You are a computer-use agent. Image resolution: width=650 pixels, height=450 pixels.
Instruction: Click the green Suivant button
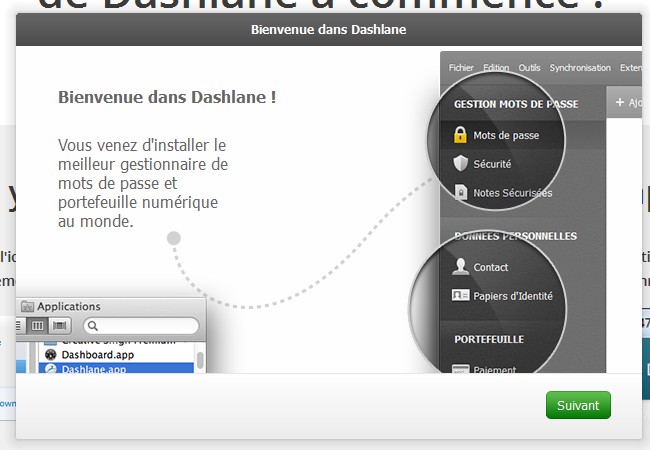tap(578, 405)
